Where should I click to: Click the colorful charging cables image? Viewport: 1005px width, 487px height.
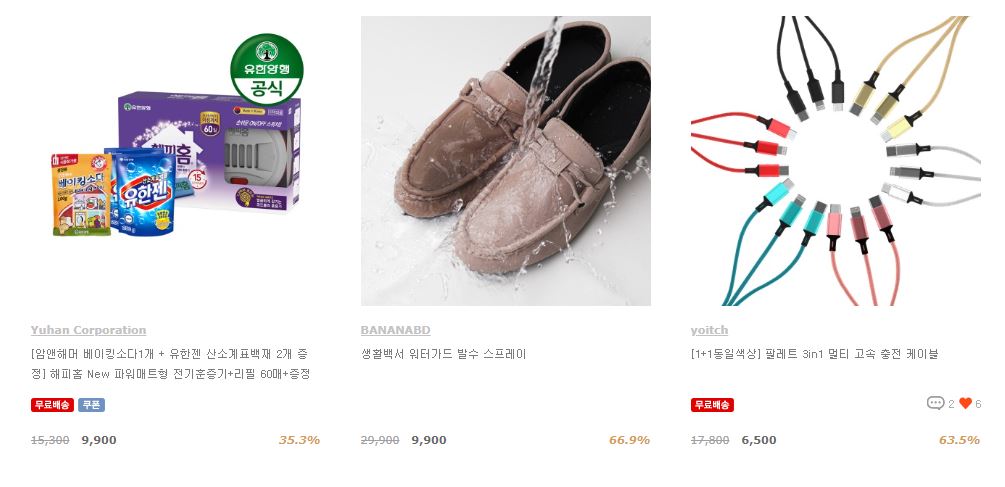836,161
